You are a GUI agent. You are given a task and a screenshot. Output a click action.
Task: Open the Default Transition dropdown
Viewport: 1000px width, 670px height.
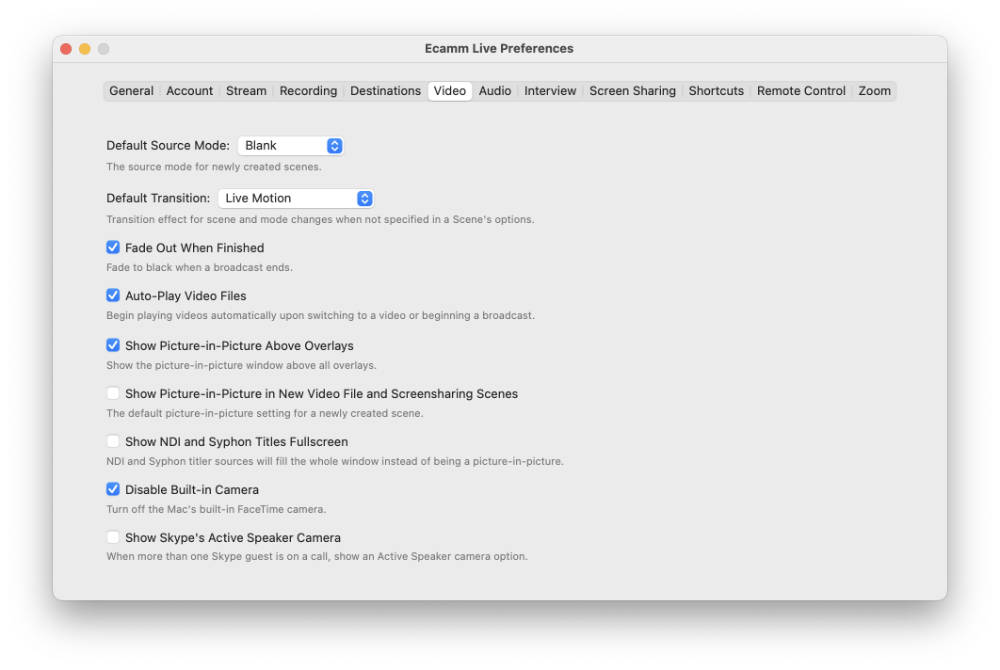click(x=296, y=199)
